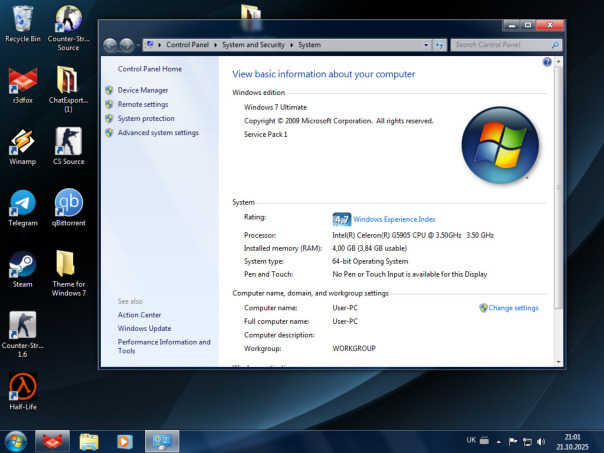
Task: Click the Windows Start orb
Action: point(16,440)
